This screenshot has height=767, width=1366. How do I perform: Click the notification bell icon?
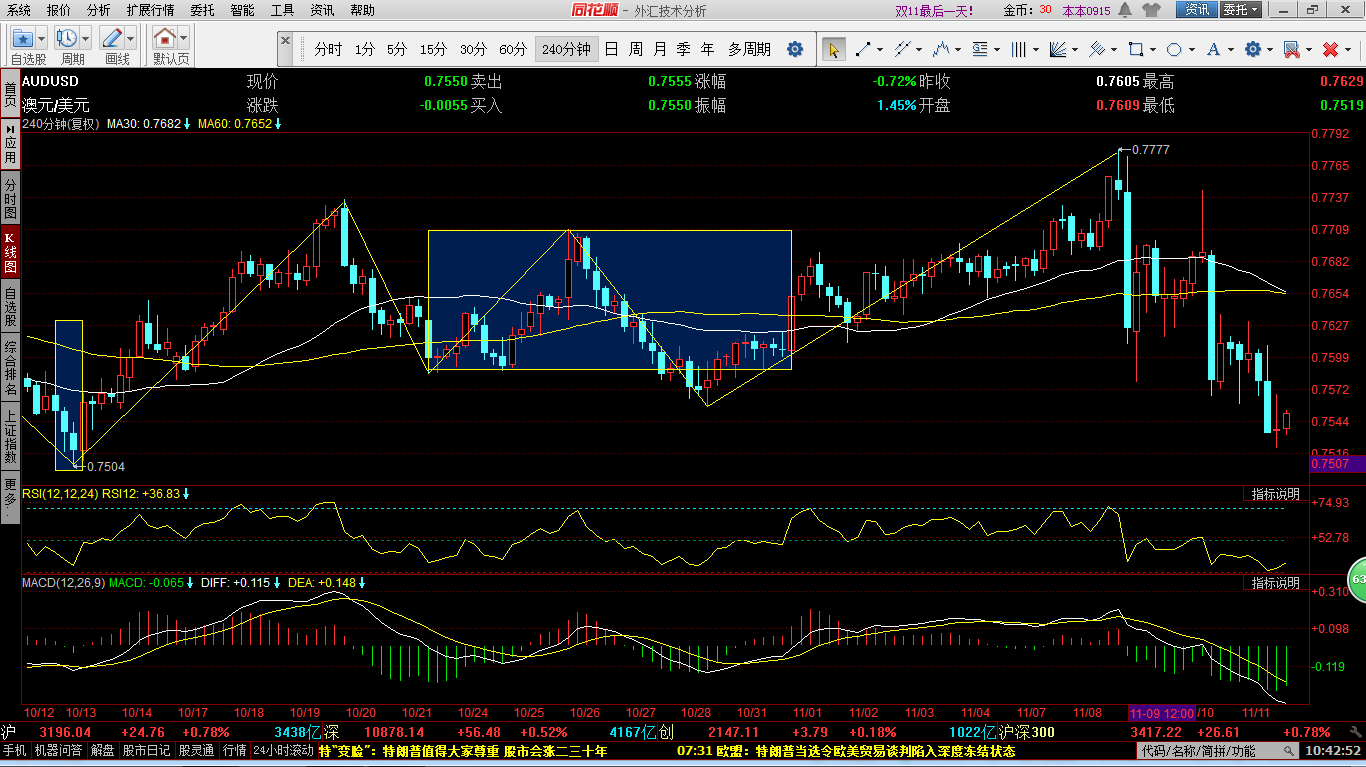click(1126, 10)
